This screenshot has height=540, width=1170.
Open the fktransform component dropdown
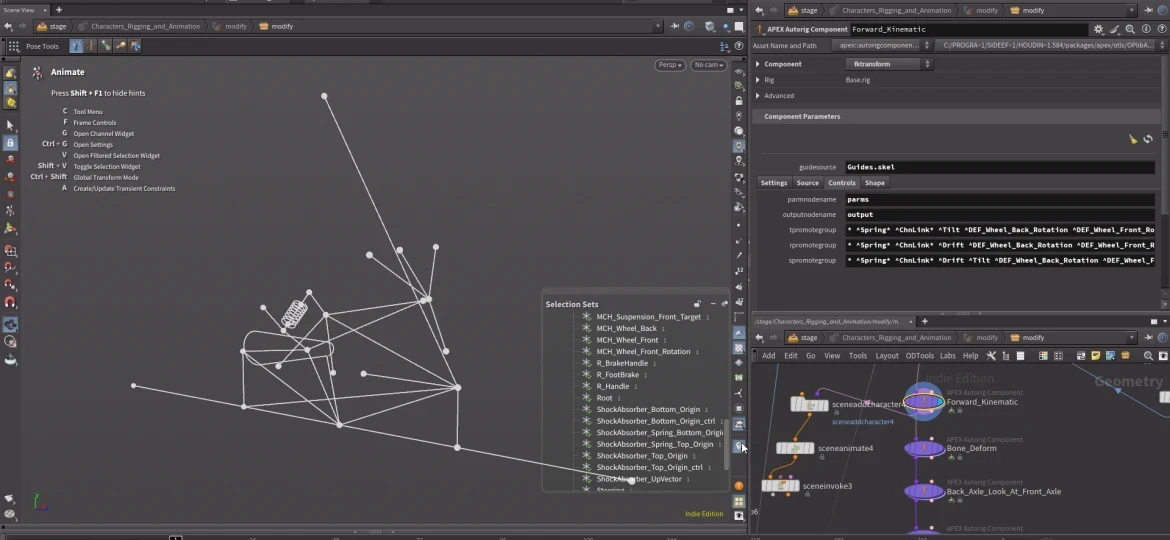pos(888,64)
